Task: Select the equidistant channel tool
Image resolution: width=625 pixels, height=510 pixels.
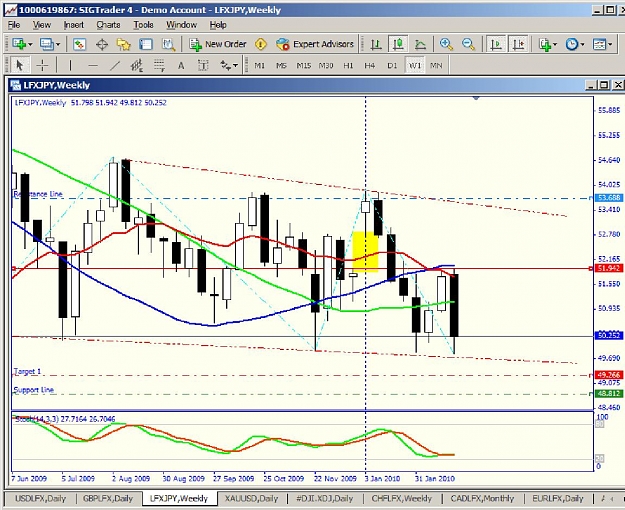Action: [x=137, y=65]
